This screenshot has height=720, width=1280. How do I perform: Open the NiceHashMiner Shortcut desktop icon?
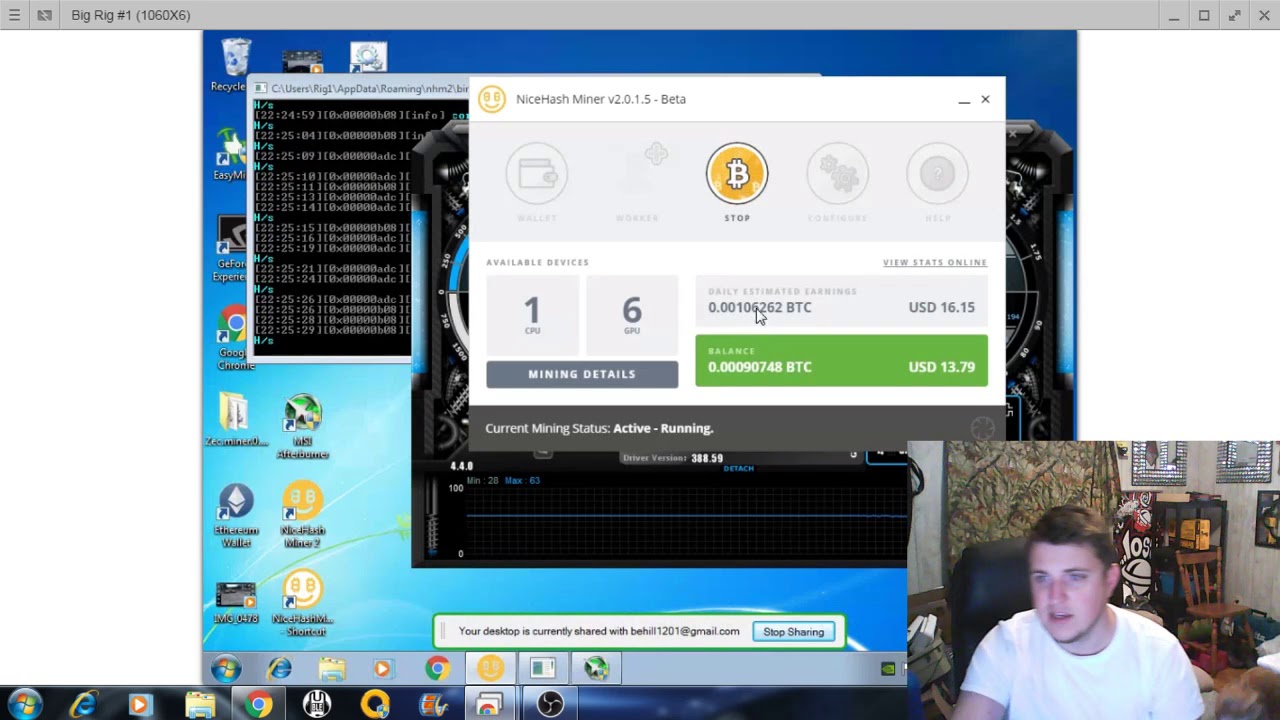click(x=302, y=604)
